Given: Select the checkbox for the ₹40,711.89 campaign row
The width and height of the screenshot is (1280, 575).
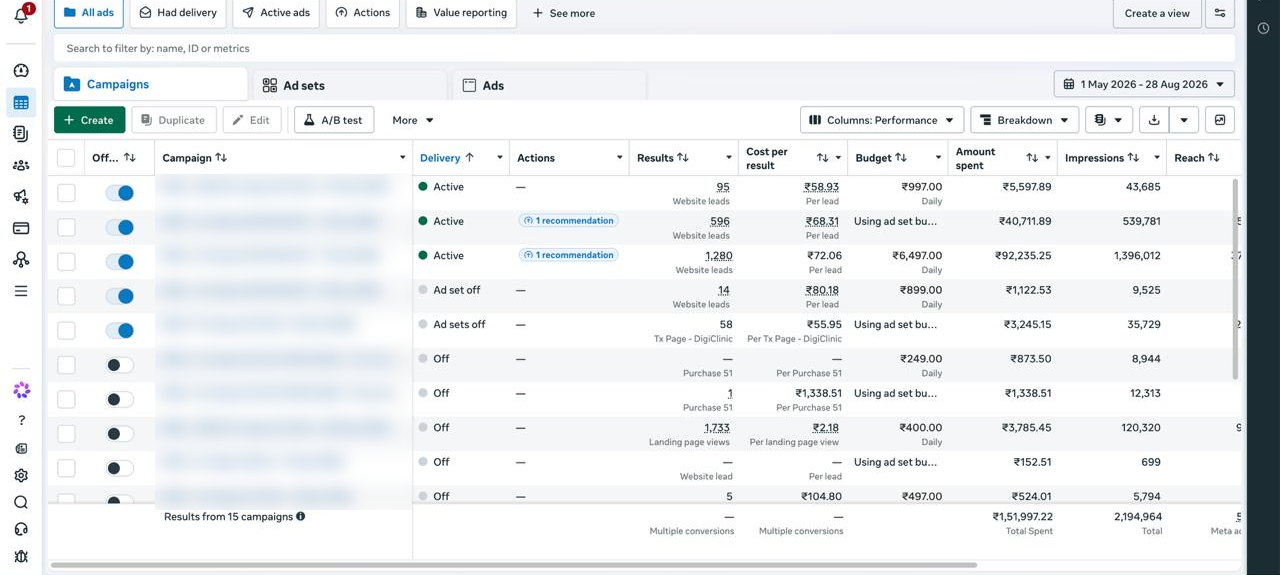Looking at the screenshot, I should pyautogui.click(x=66, y=227).
